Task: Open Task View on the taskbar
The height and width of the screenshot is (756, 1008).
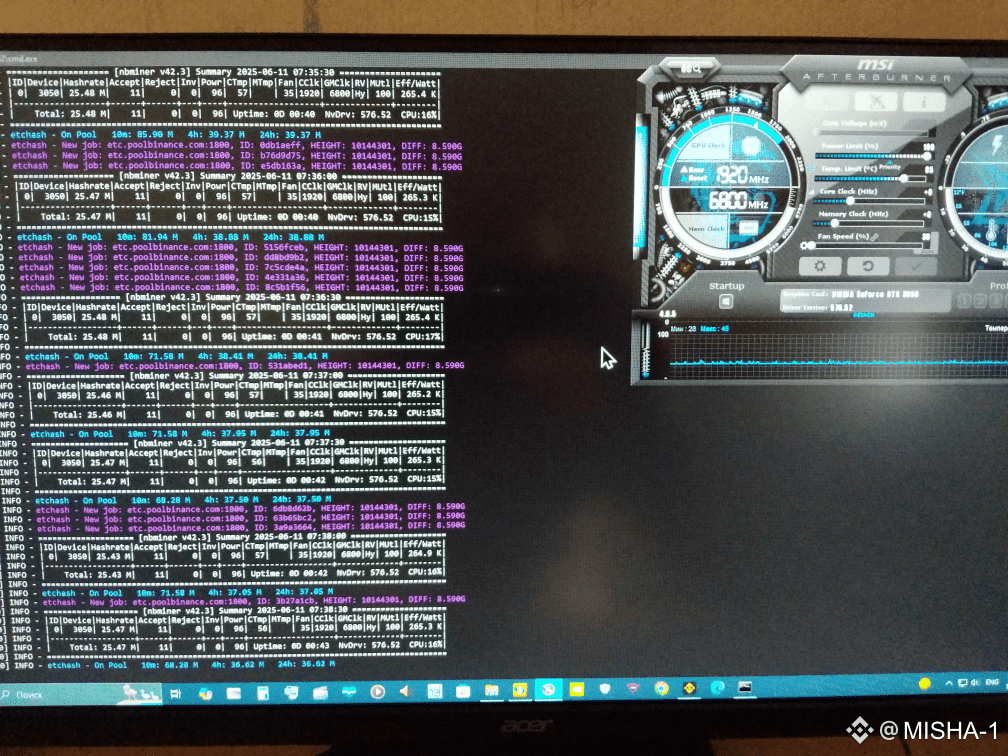Action: pyautogui.click(x=176, y=693)
